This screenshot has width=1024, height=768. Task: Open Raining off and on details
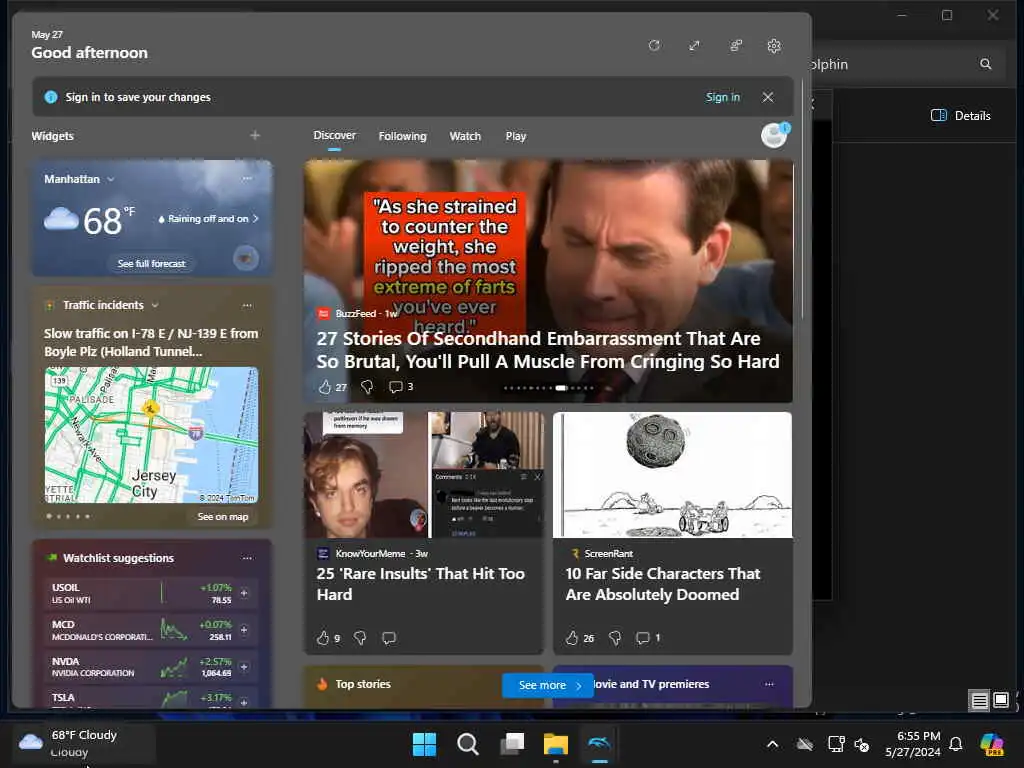pyautogui.click(x=208, y=219)
